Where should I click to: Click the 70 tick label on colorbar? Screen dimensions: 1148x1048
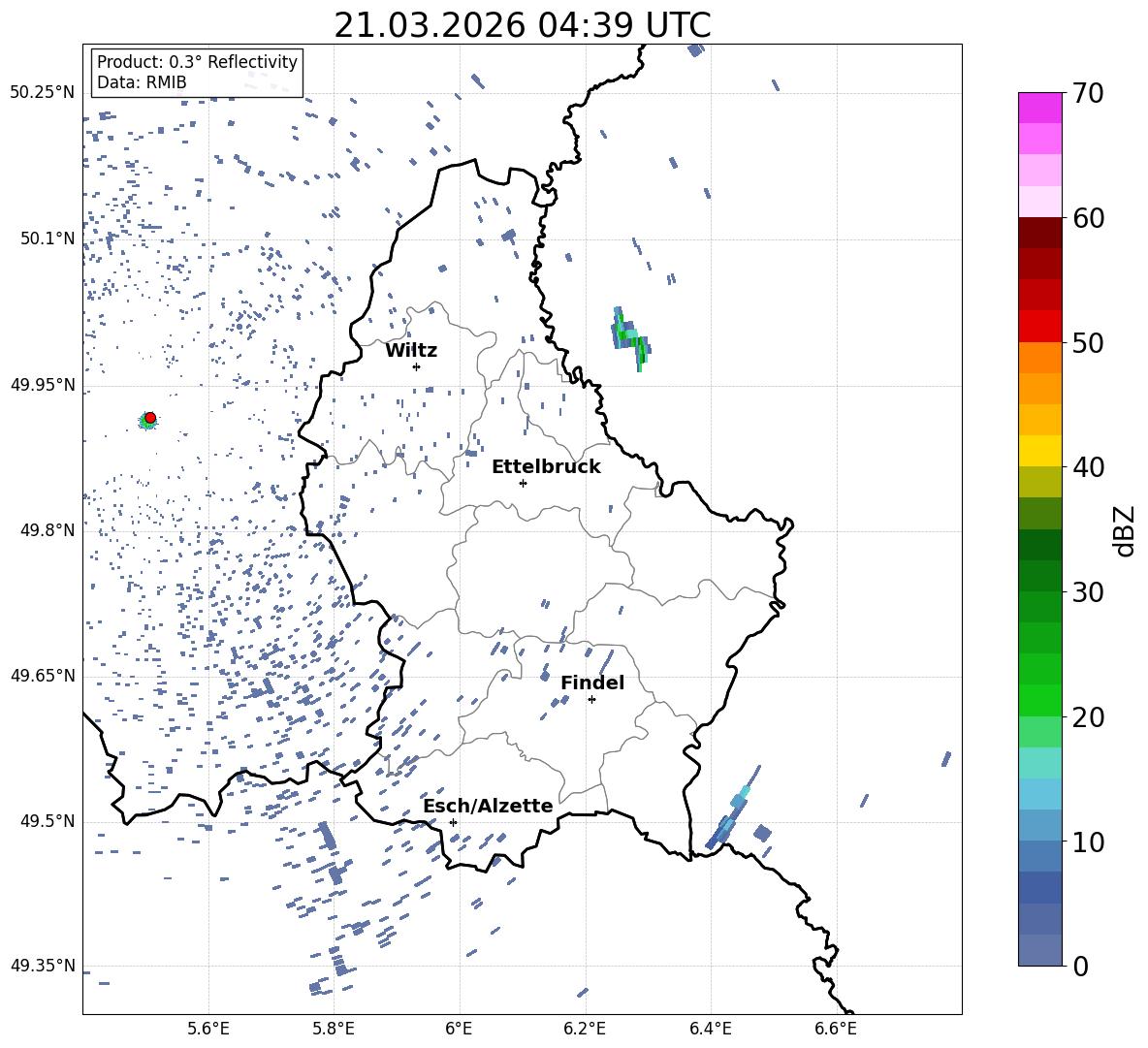point(1088,93)
